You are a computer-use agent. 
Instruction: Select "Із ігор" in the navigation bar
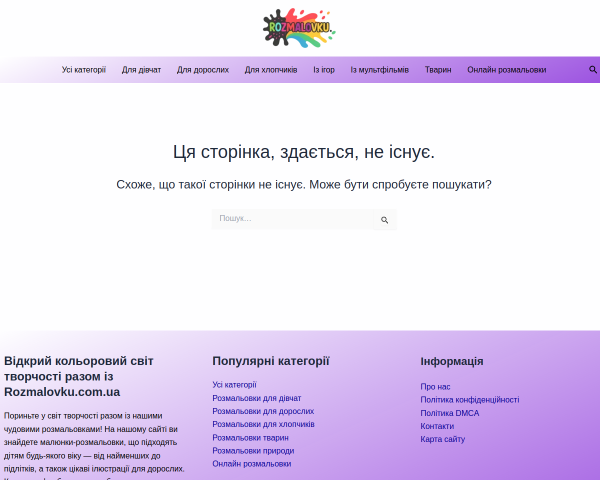point(324,70)
